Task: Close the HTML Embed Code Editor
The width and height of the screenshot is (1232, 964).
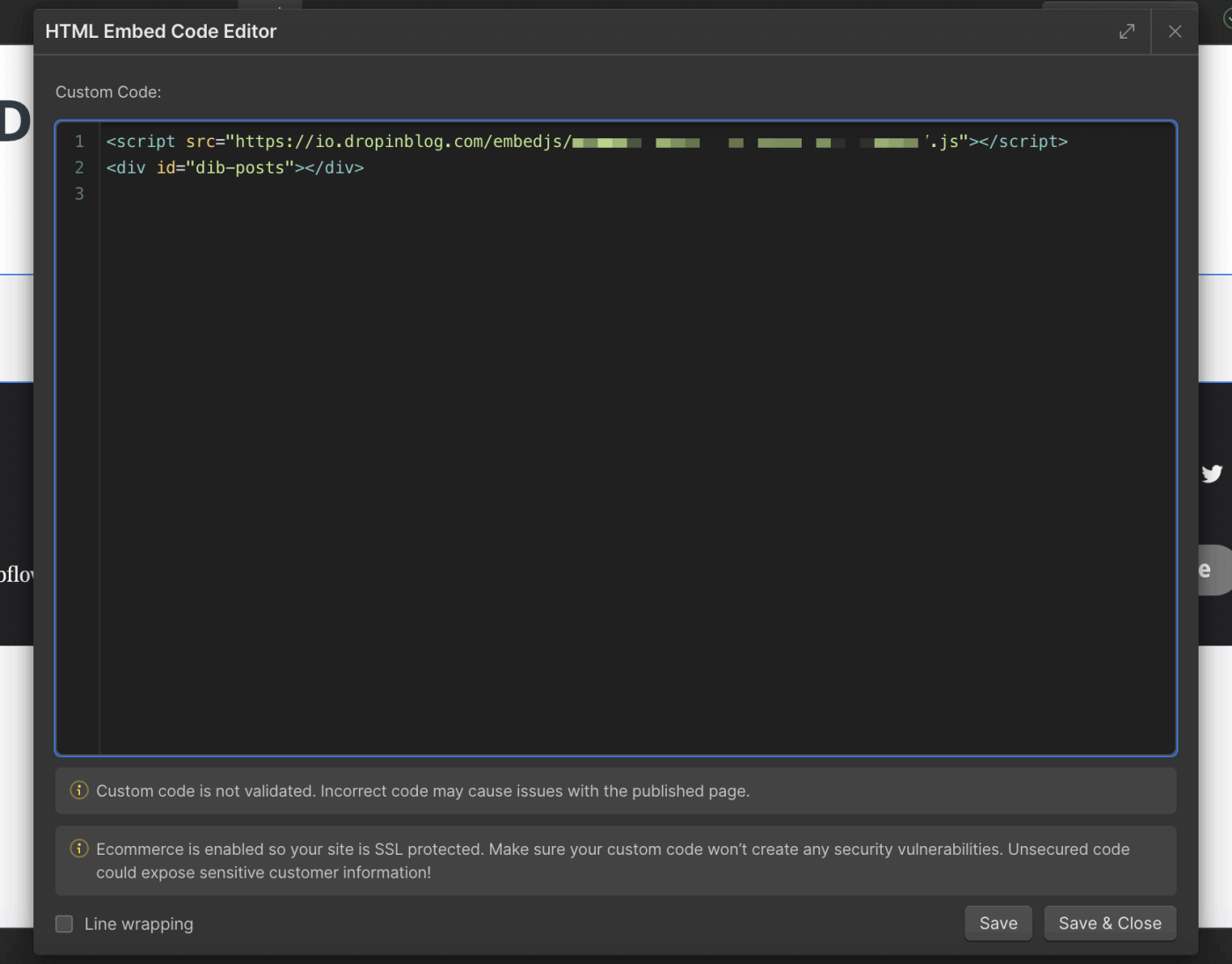Action: [1175, 32]
